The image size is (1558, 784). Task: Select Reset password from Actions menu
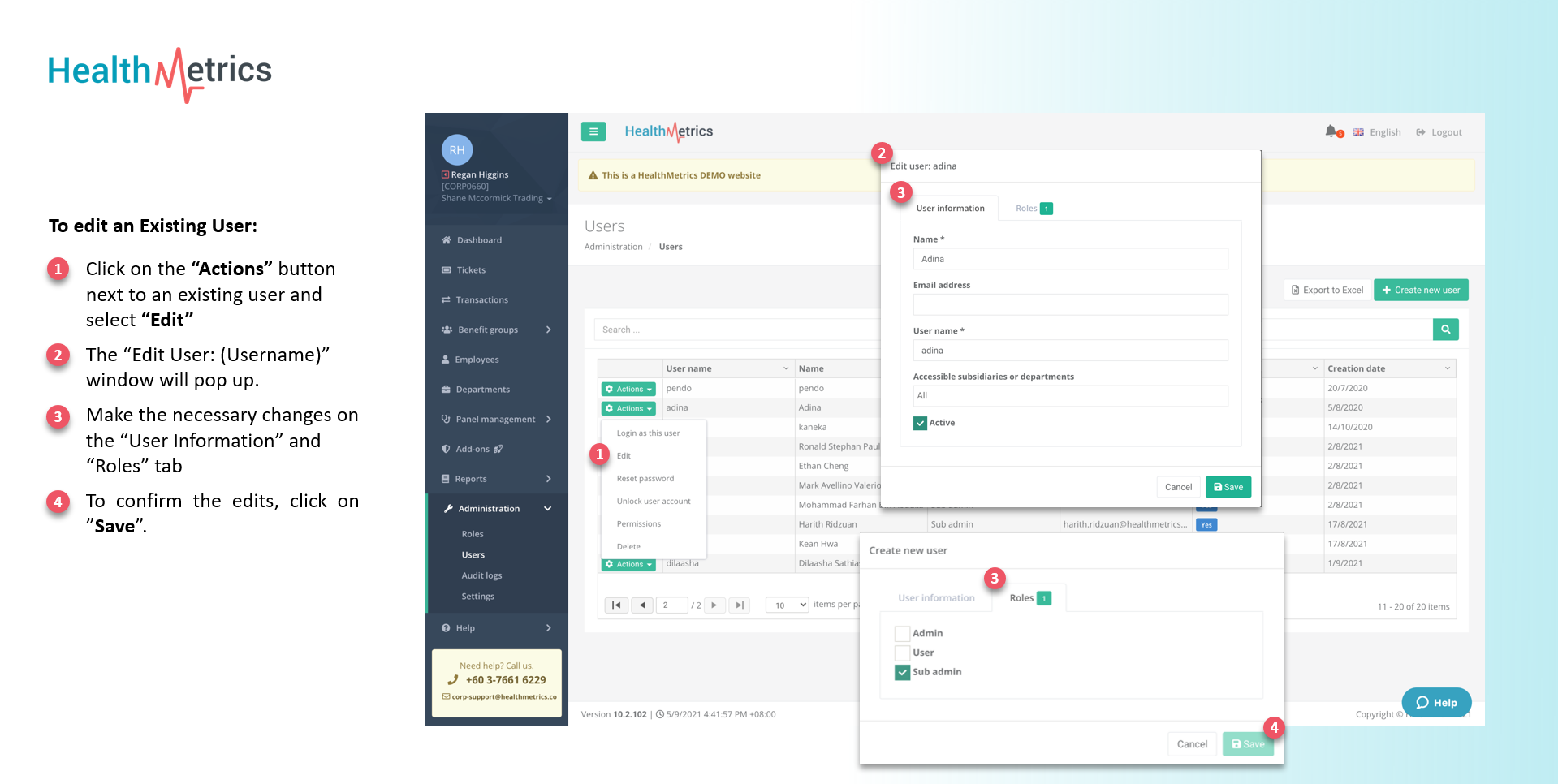[x=645, y=479]
